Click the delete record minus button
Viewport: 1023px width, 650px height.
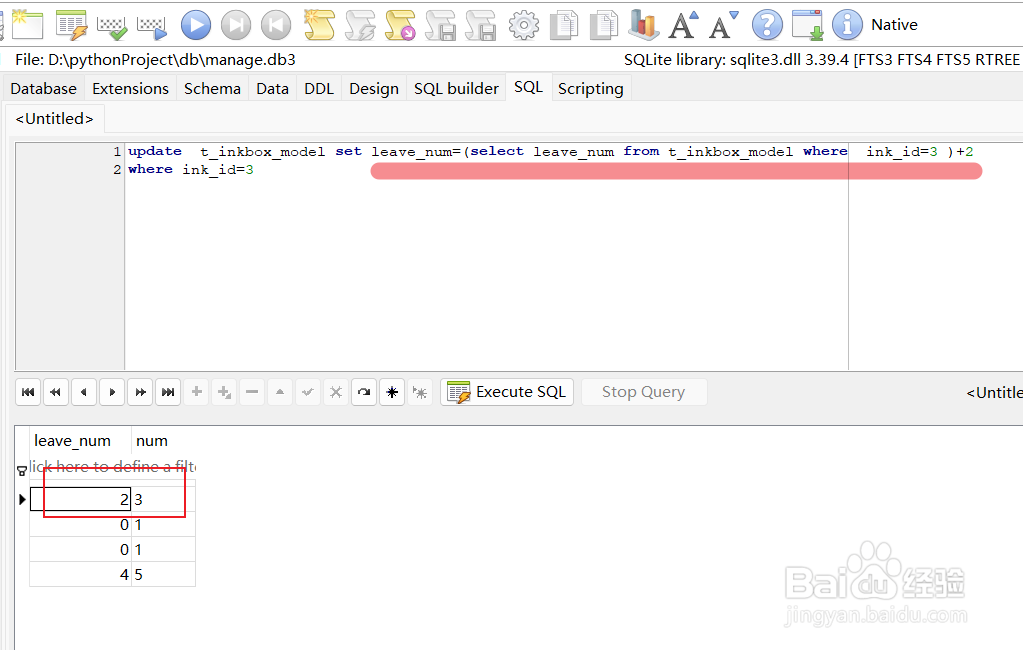(252, 392)
